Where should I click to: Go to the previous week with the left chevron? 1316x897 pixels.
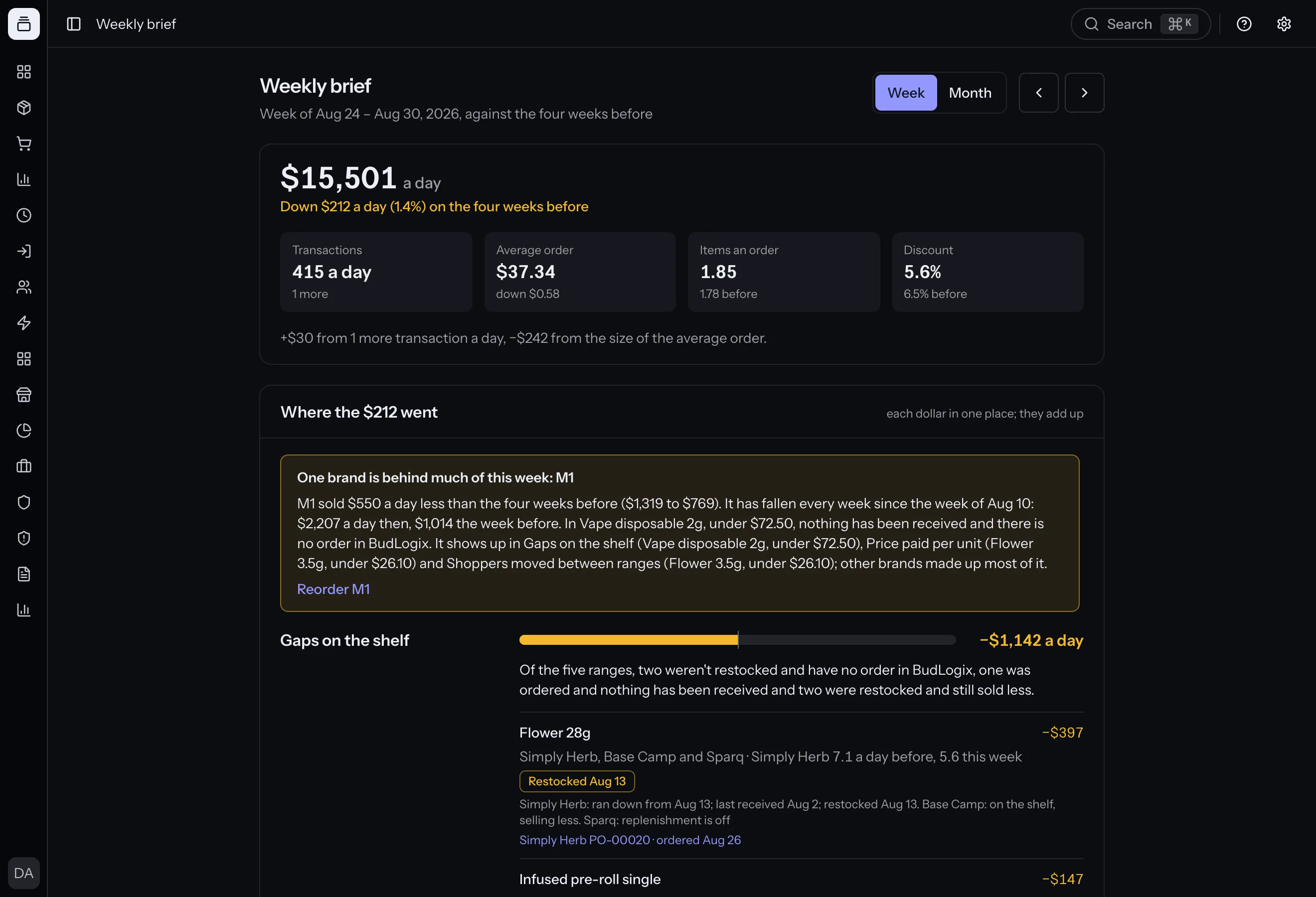click(x=1038, y=93)
